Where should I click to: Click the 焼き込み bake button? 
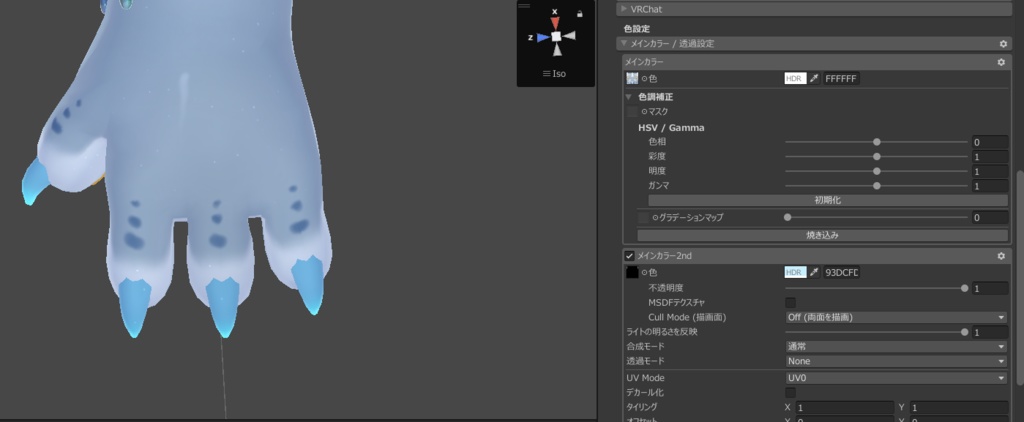point(822,235)
